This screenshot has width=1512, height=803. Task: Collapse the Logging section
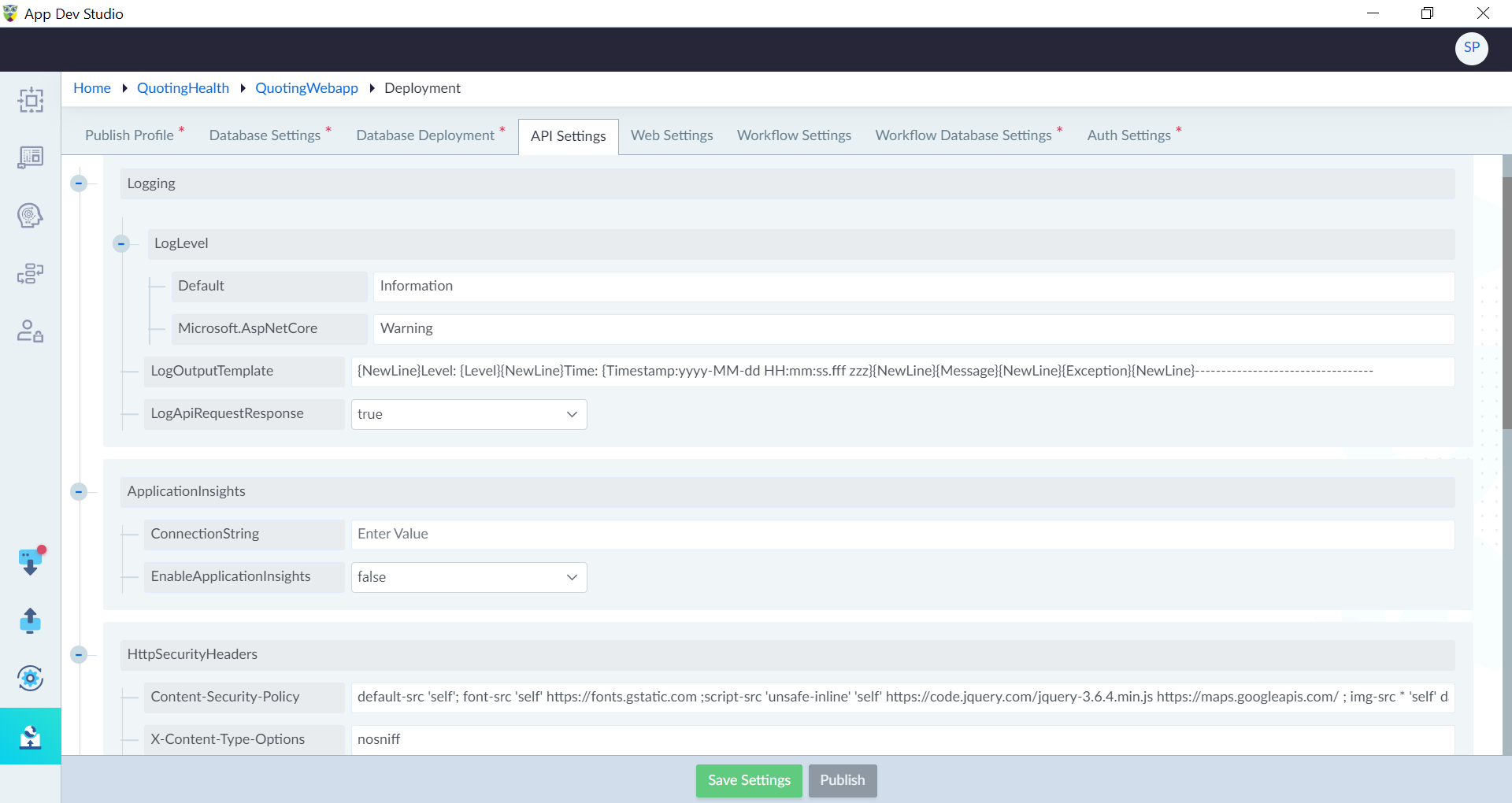pyautogui.click(x=79, y=183)
